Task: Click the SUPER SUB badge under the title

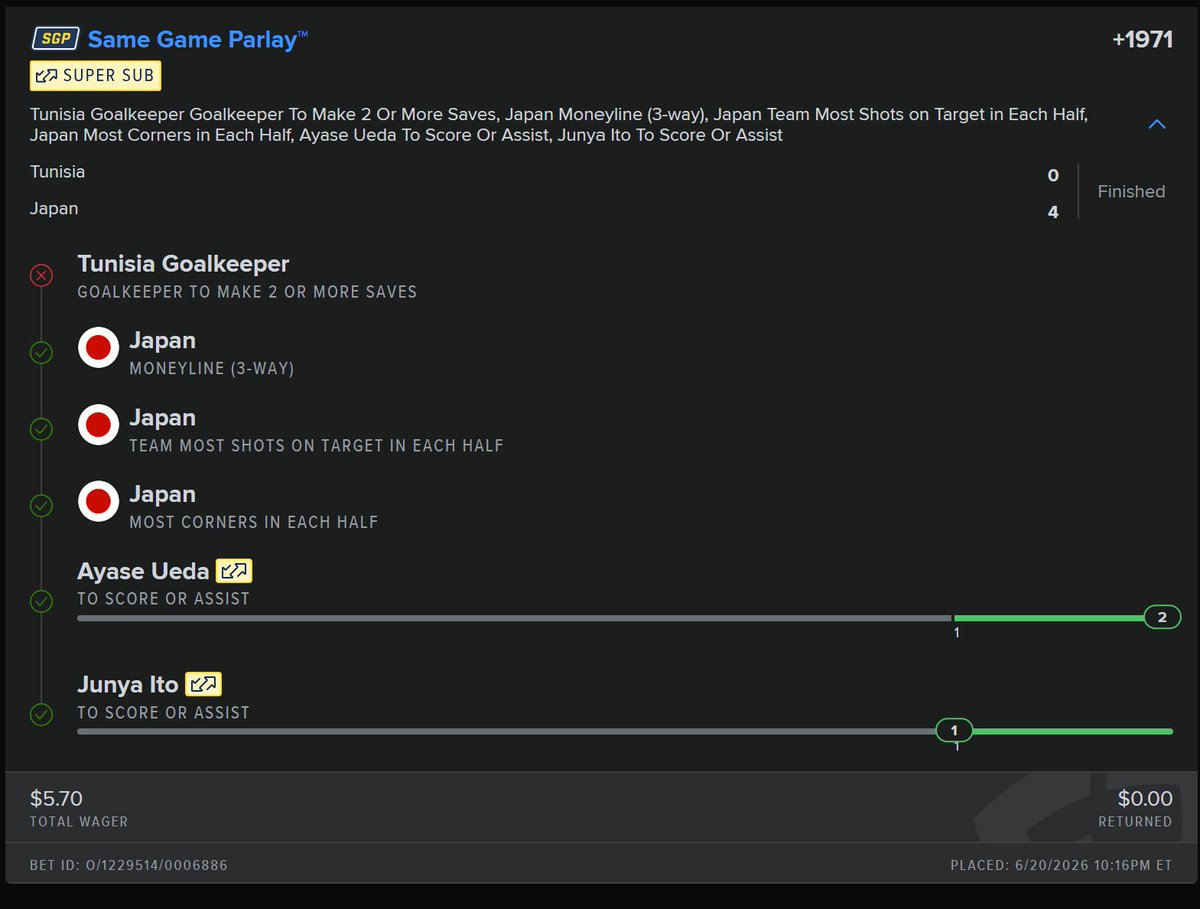Action: (95, 76)
